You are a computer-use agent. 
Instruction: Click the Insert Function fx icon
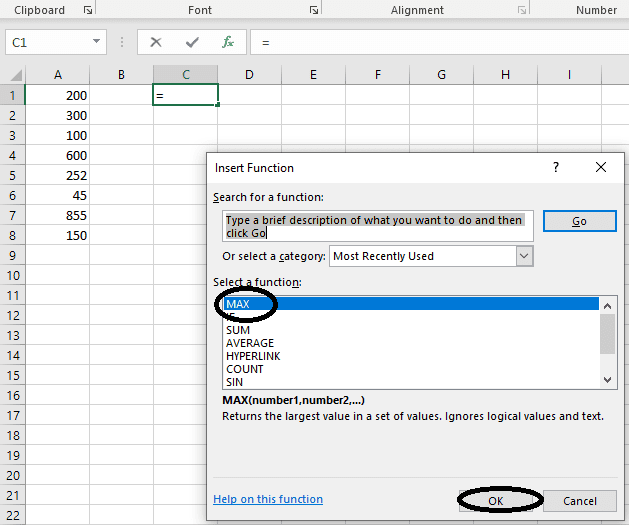click(228, 42)
